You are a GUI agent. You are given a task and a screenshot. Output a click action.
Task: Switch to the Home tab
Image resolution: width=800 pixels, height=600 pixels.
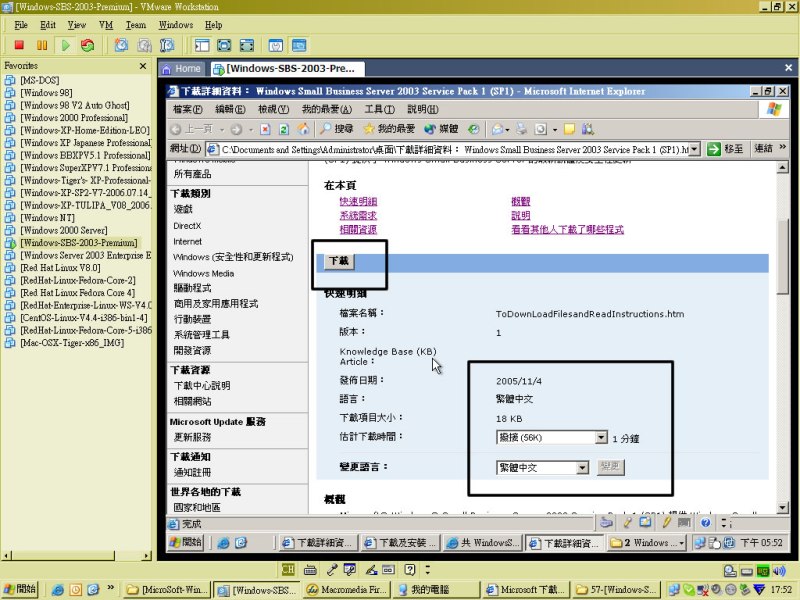182,68
